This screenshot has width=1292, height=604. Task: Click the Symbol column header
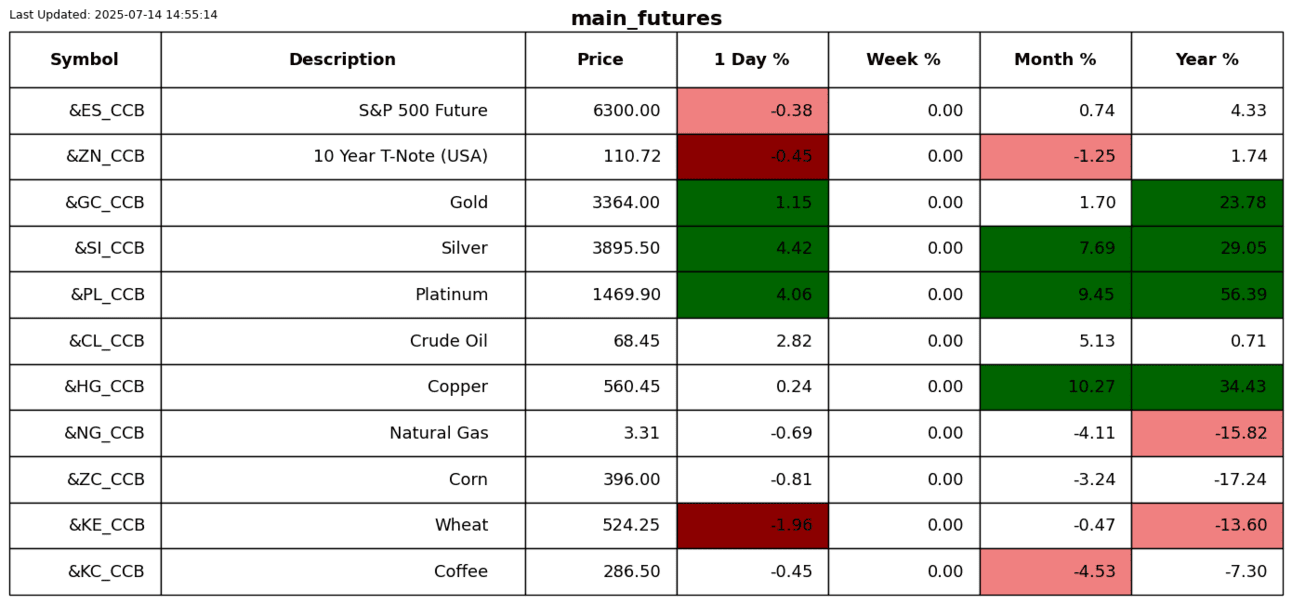click(84, 60)
